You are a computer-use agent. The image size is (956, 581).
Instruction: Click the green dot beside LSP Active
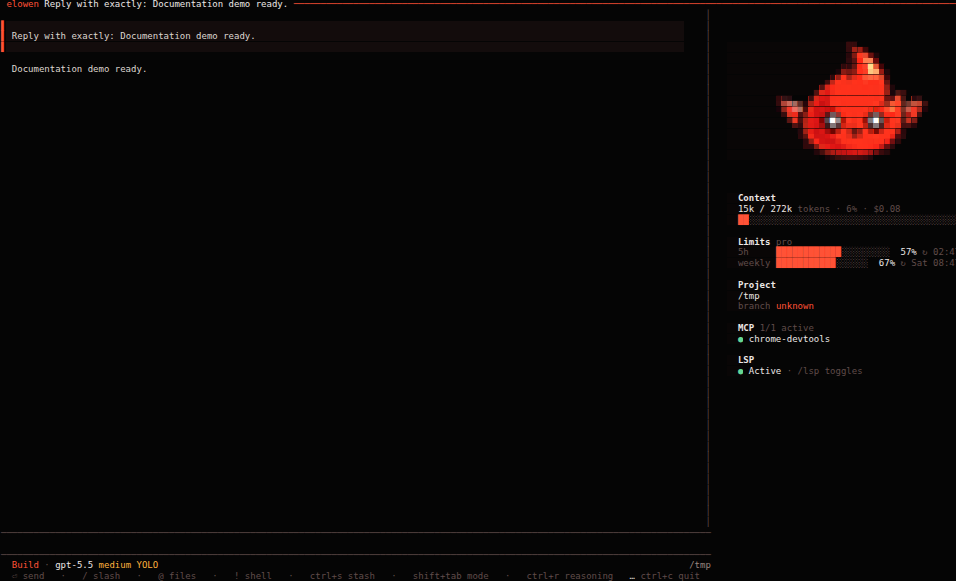click(741, 371)
